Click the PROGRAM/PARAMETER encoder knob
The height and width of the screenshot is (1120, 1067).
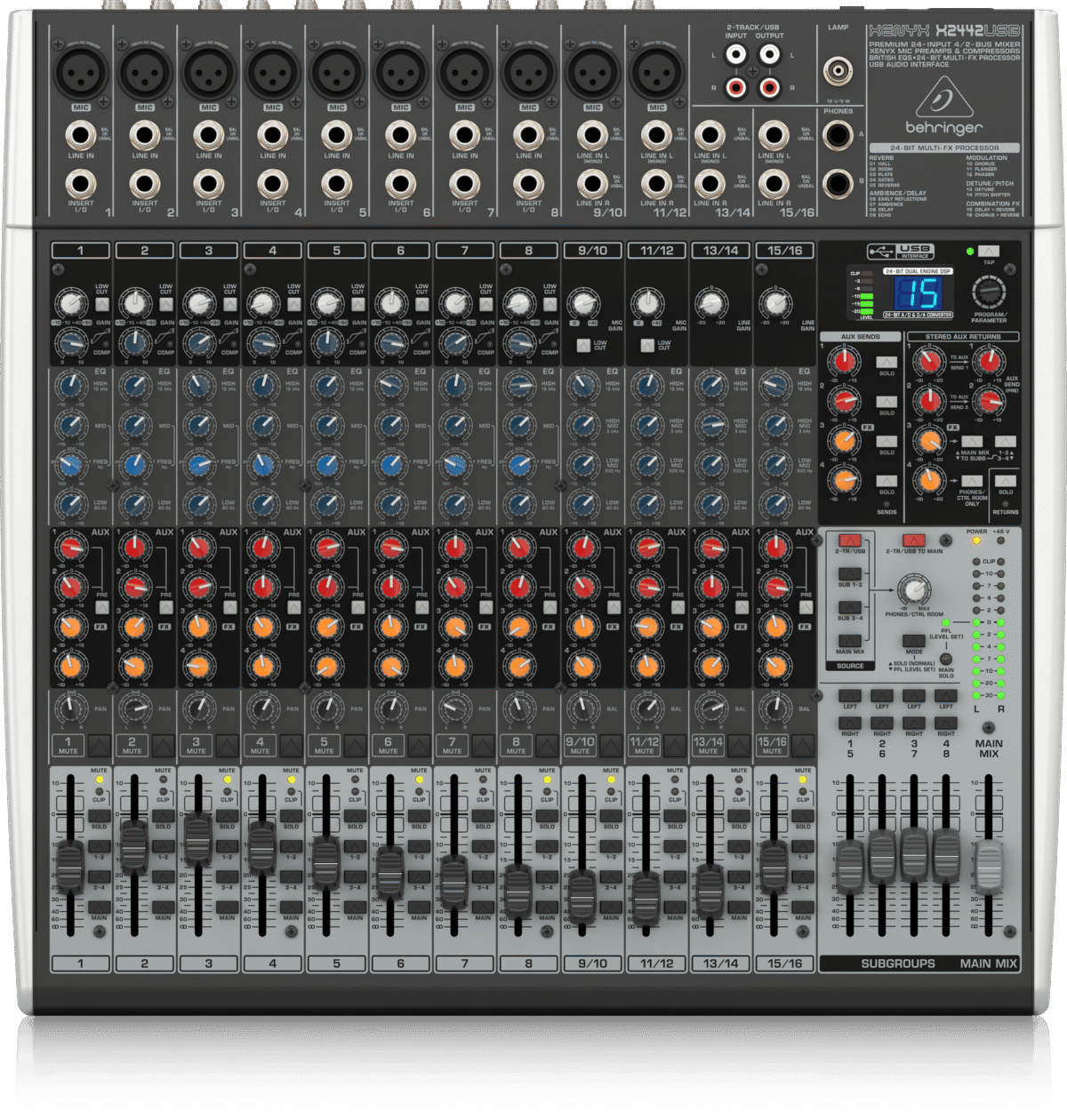pyautogui.click(x=987, y=290)
